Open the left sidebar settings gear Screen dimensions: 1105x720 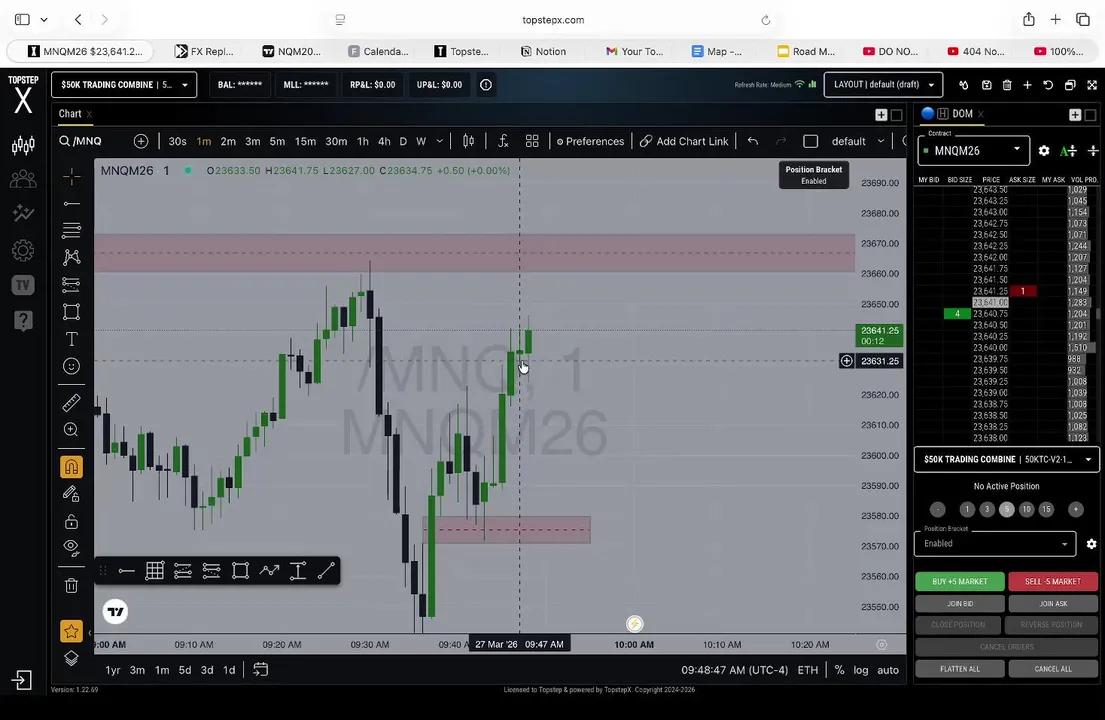23,250
